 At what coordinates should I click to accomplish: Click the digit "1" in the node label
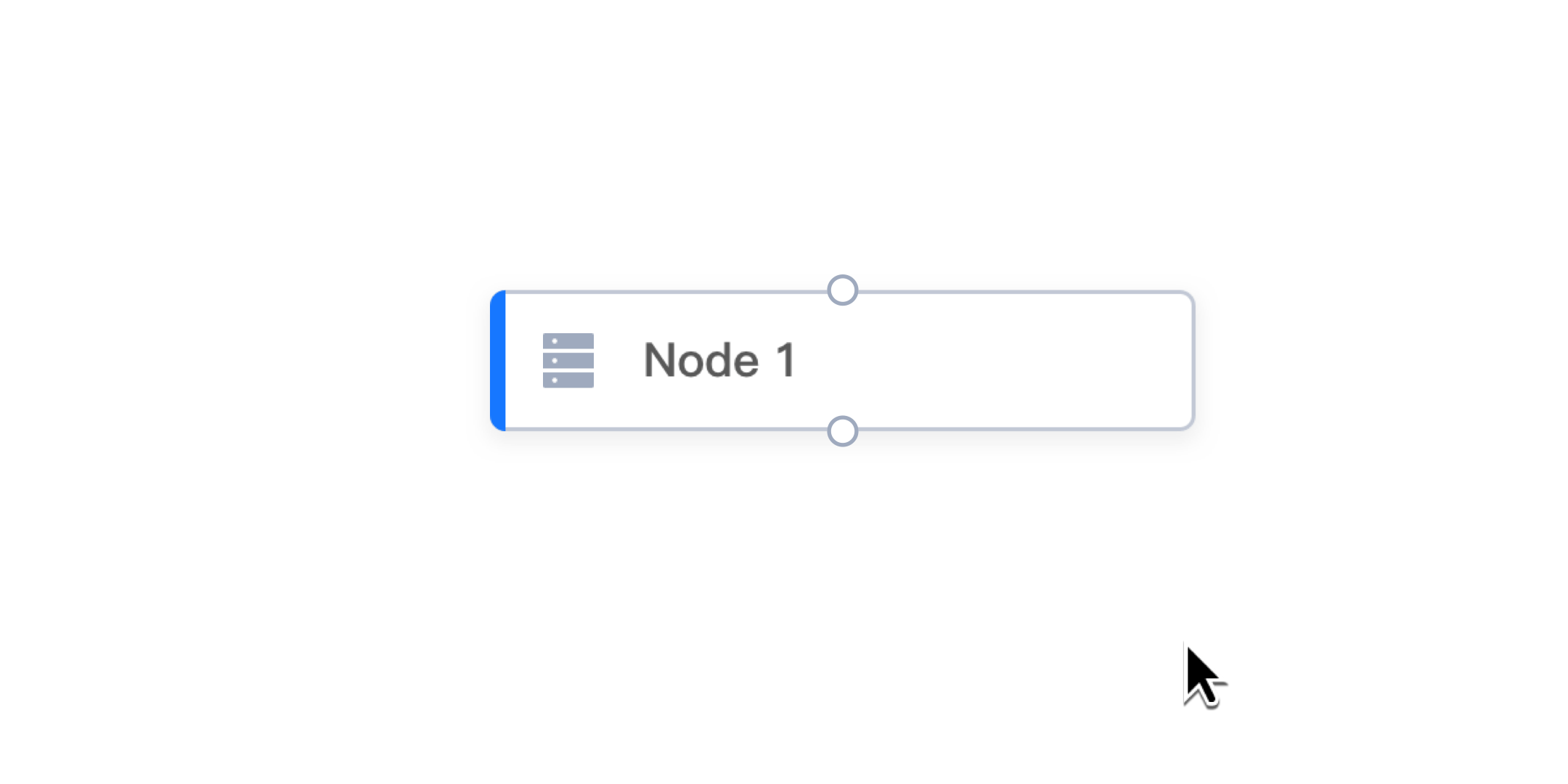click(x=786, y=361)
